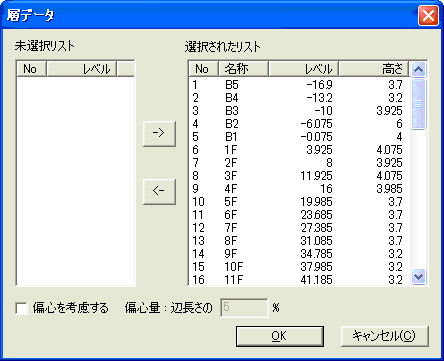This screenshot has height=361, width=444.
Task: Select the 6F row
Action: point(299,215)
